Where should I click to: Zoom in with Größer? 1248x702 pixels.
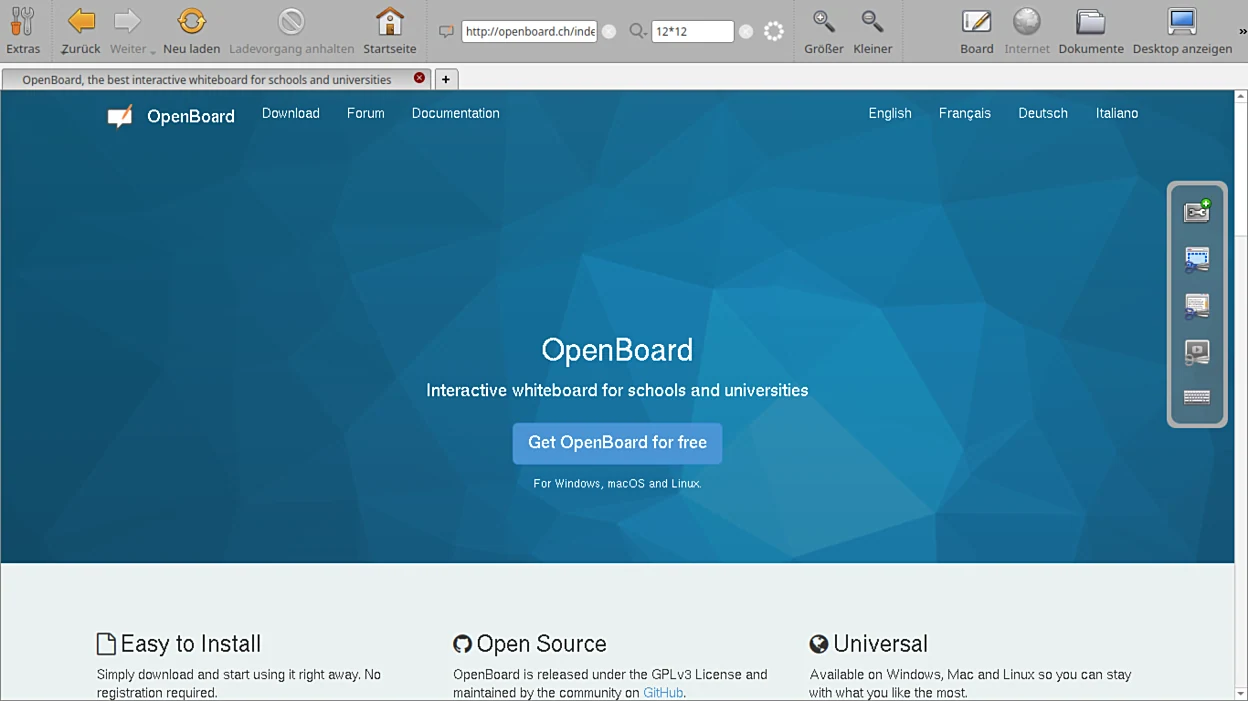tap(823, 30)
